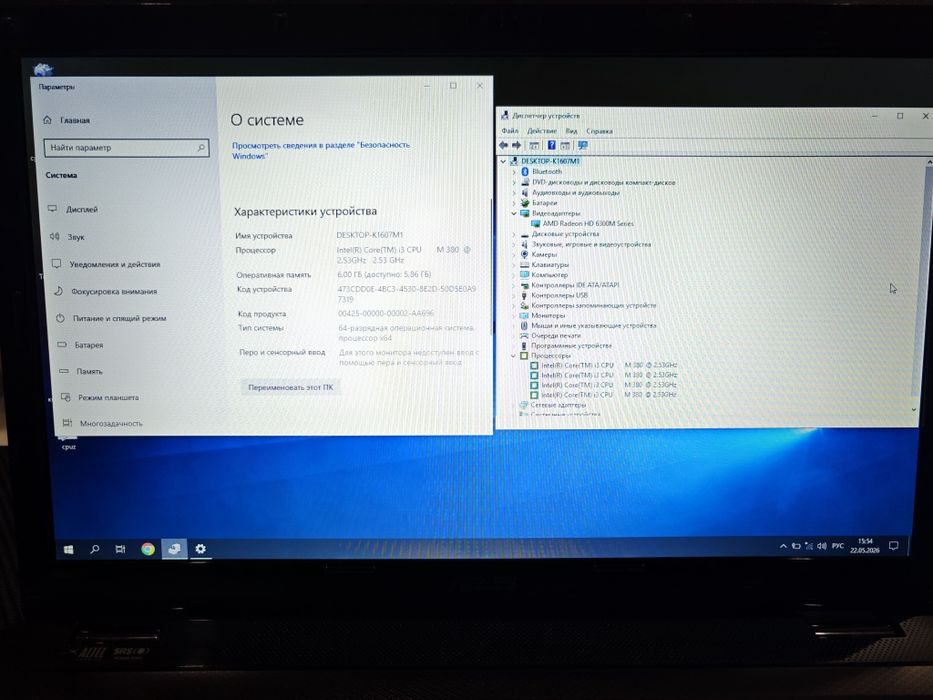Image resolution: width=933 pixels, height=700 pixels.
Task: Open the Безопасность Windows details link
Action: 321,150
